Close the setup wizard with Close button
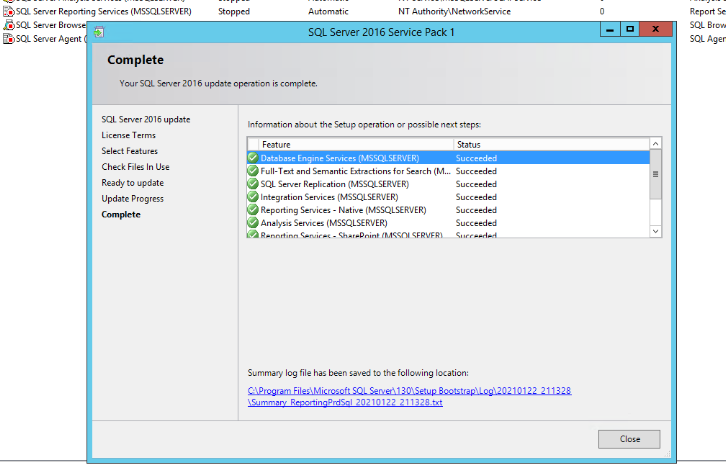The width and height of the screenshot is (726, 464). point(629,439)
